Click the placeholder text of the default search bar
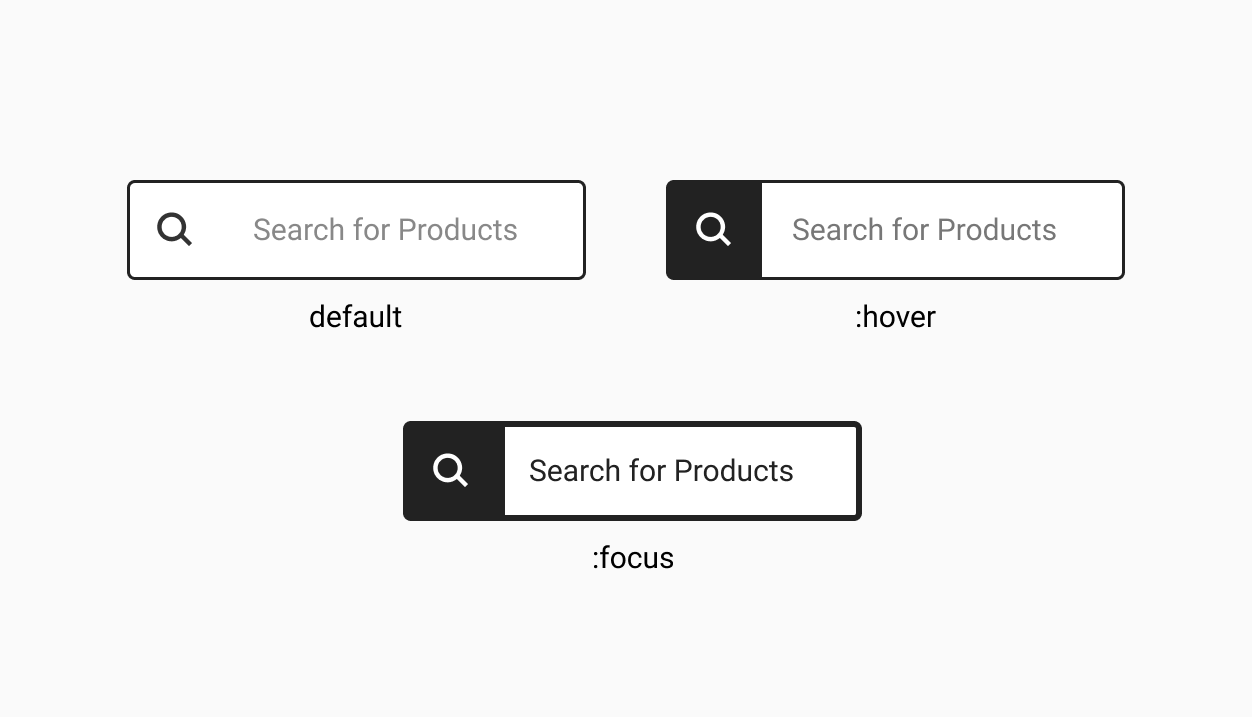 coord(385,229)
